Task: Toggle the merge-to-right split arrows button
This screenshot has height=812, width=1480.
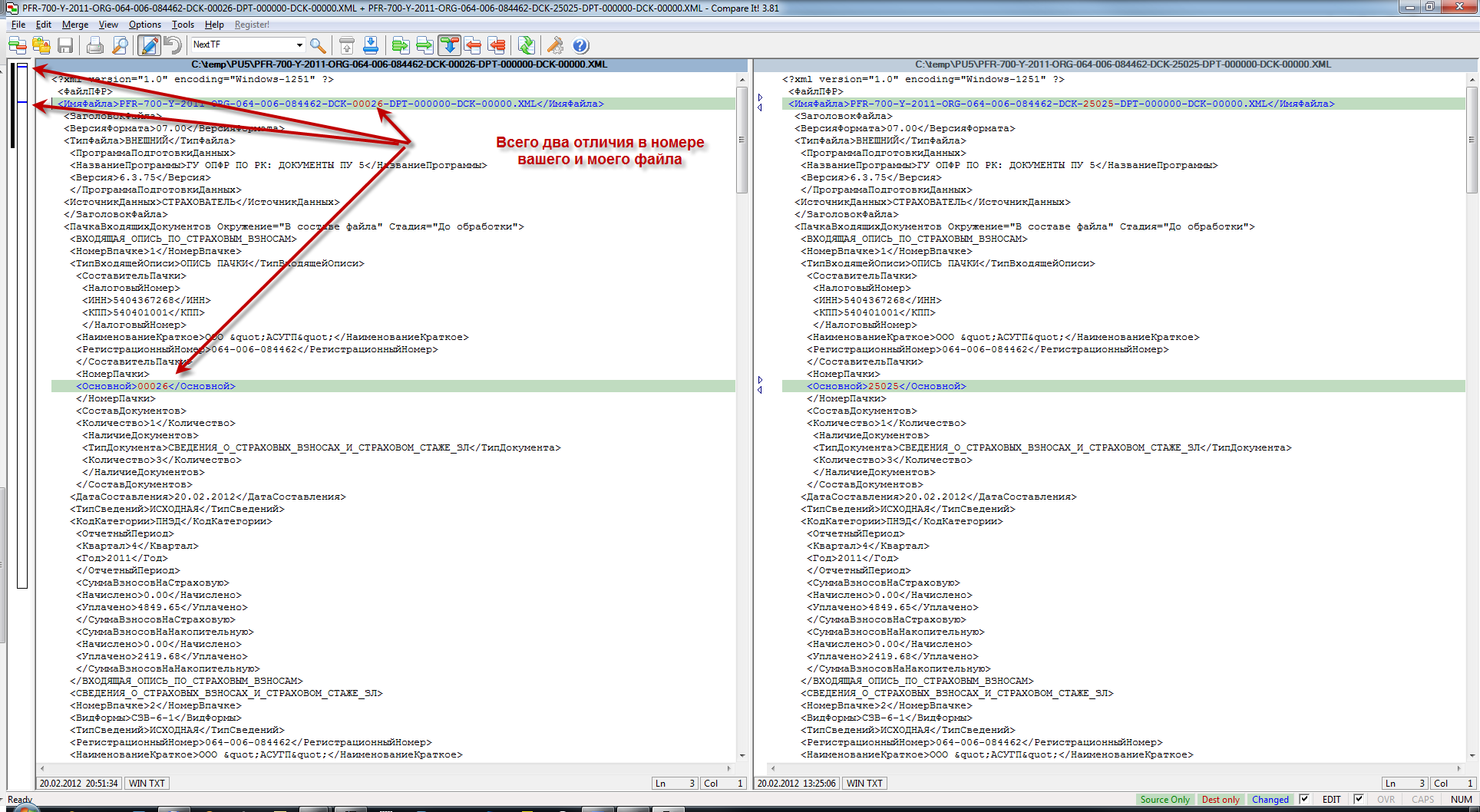Action: 450,45
